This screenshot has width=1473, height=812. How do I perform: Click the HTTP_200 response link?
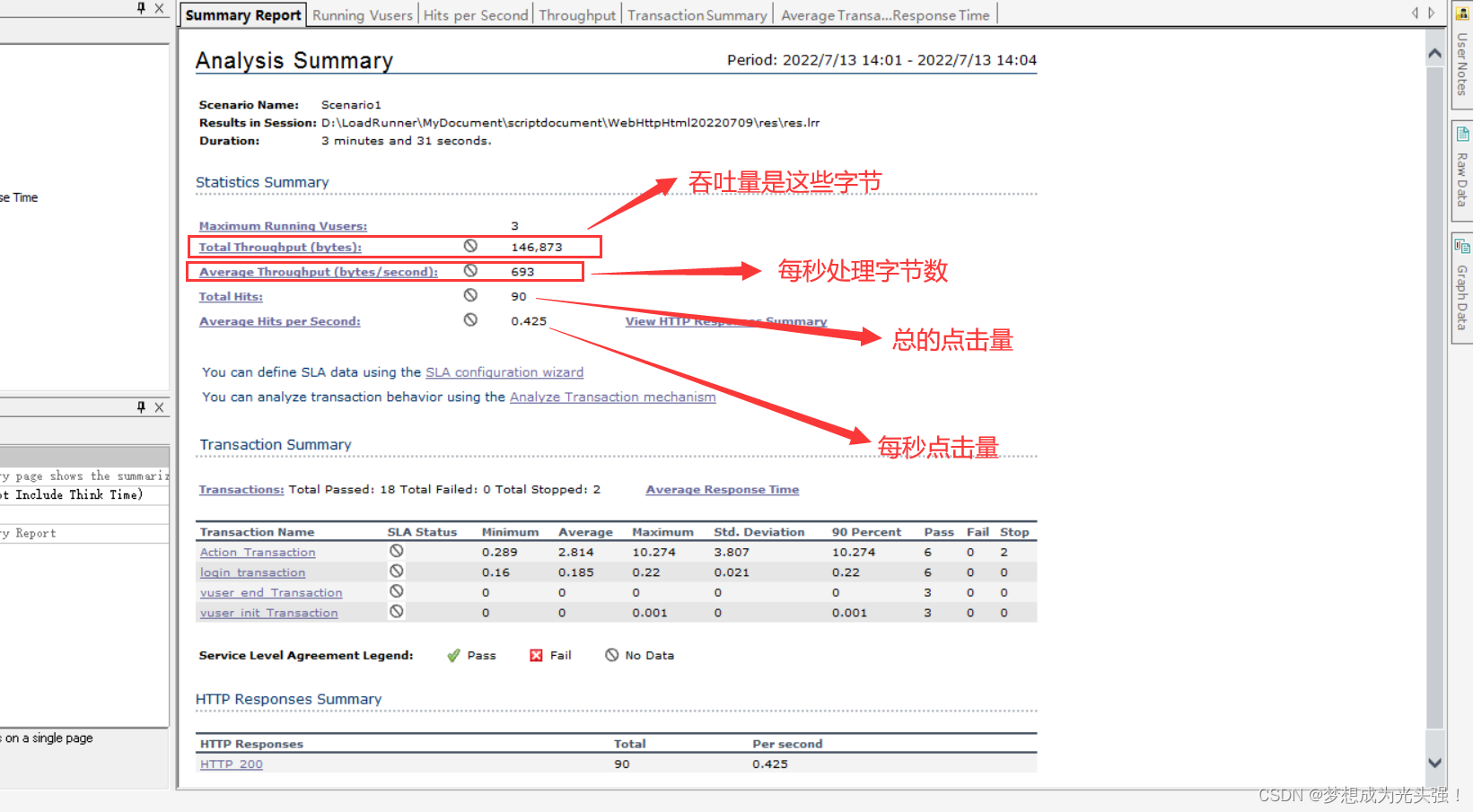[x=232, y=764]
